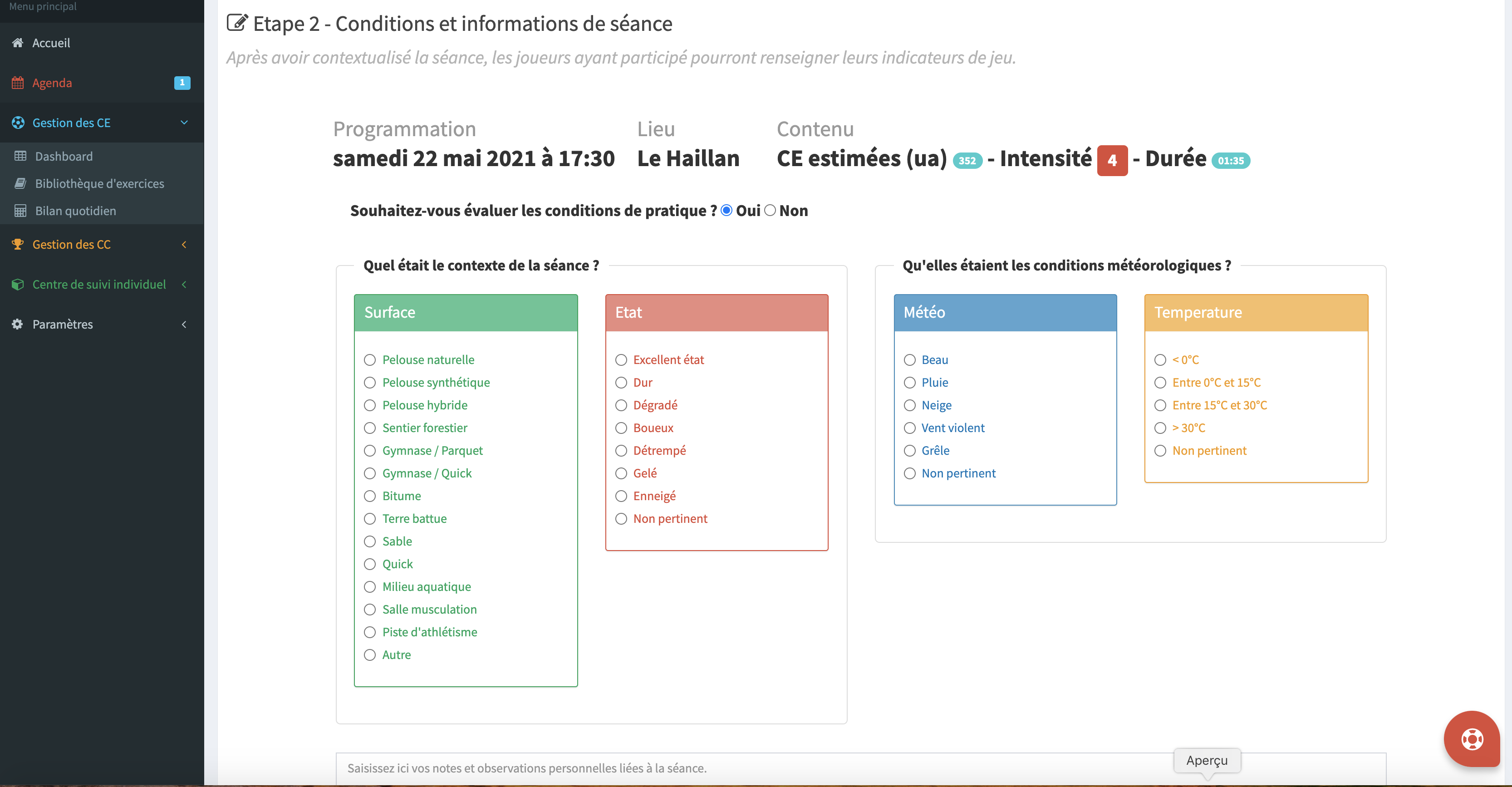This screenshot has width=1512, height=787.
Task: Click the Paramètres gear icon
Action: [18, 324]
